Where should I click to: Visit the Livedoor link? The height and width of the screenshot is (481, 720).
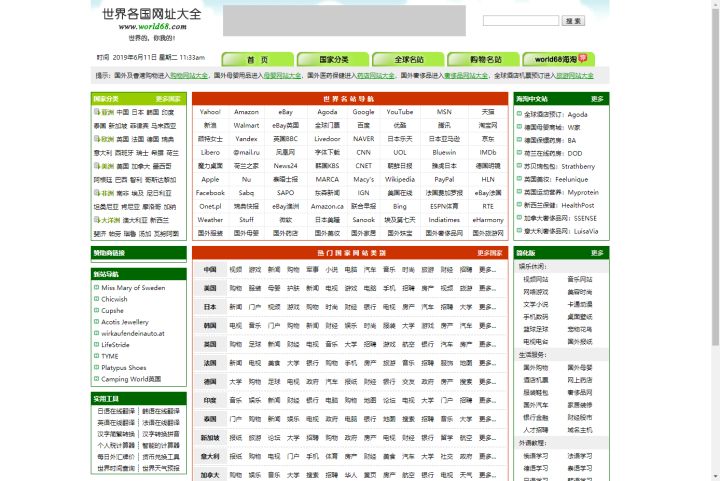click(x=327, y=139)
